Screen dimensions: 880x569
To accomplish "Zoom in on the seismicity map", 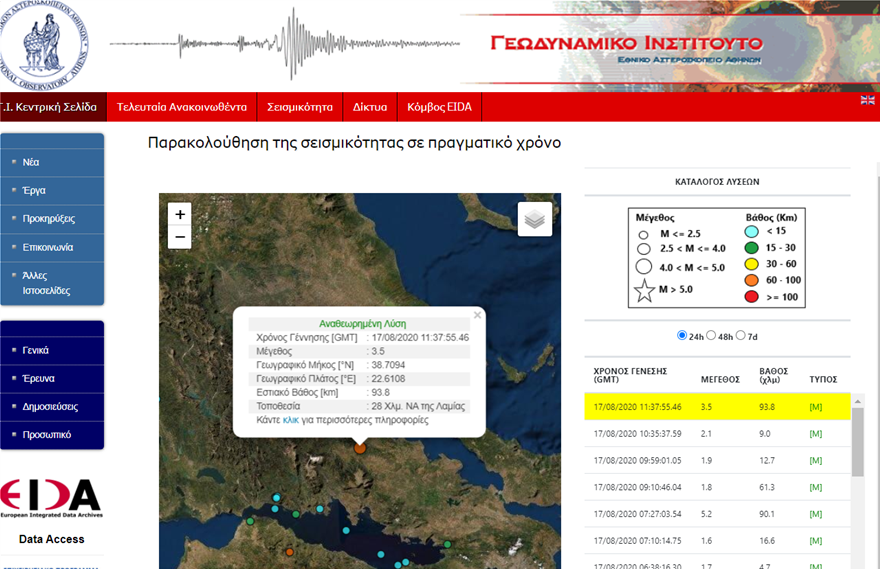I will pos(180,214).
